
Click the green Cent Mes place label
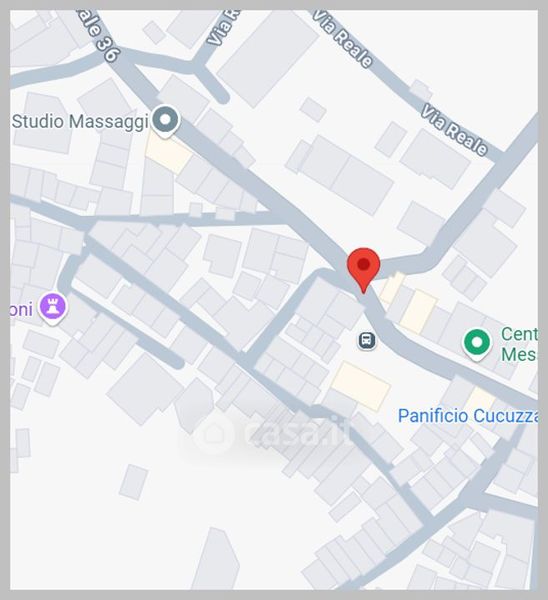click(519, 344)
